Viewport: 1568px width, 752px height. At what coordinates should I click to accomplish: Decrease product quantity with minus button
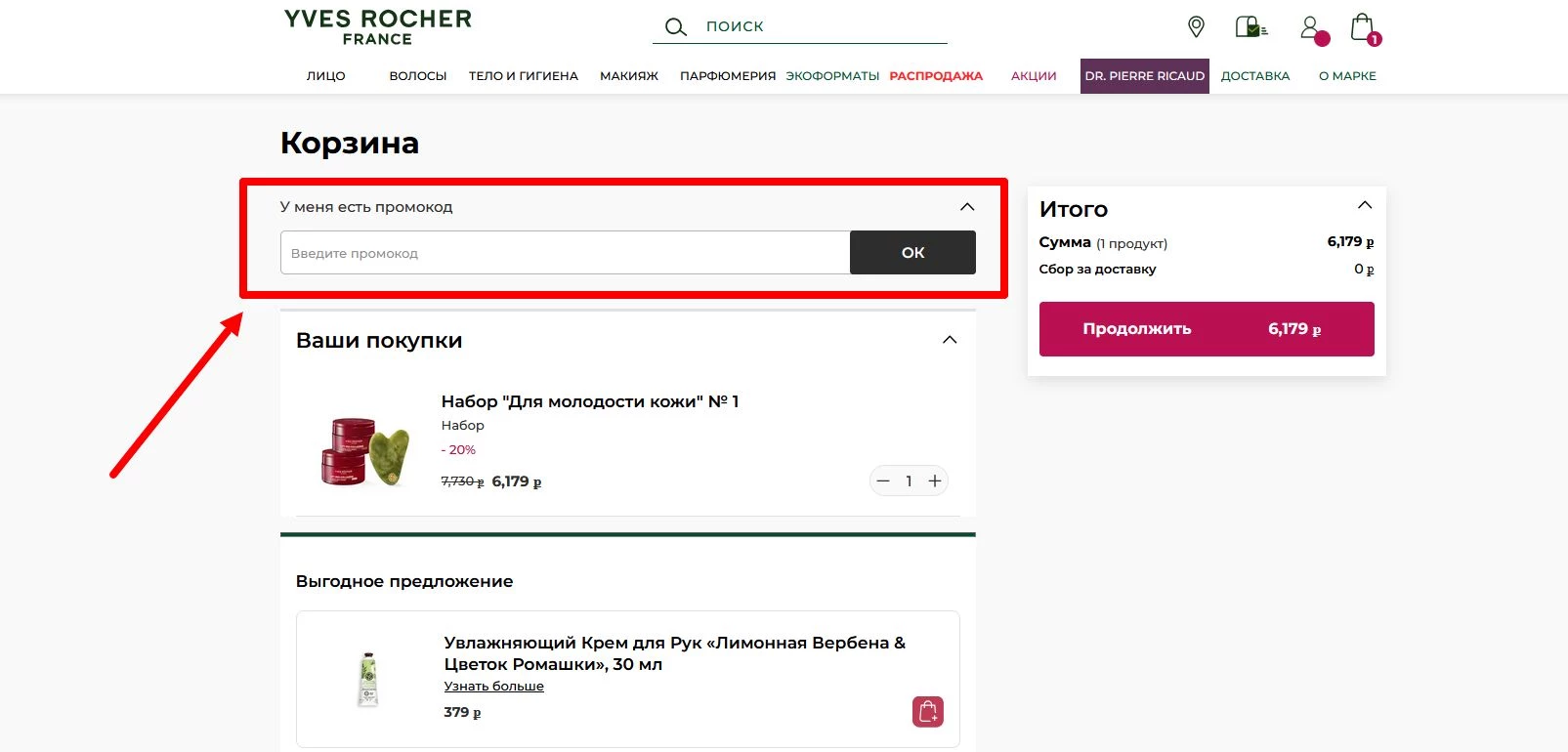(x=883, y=480)
